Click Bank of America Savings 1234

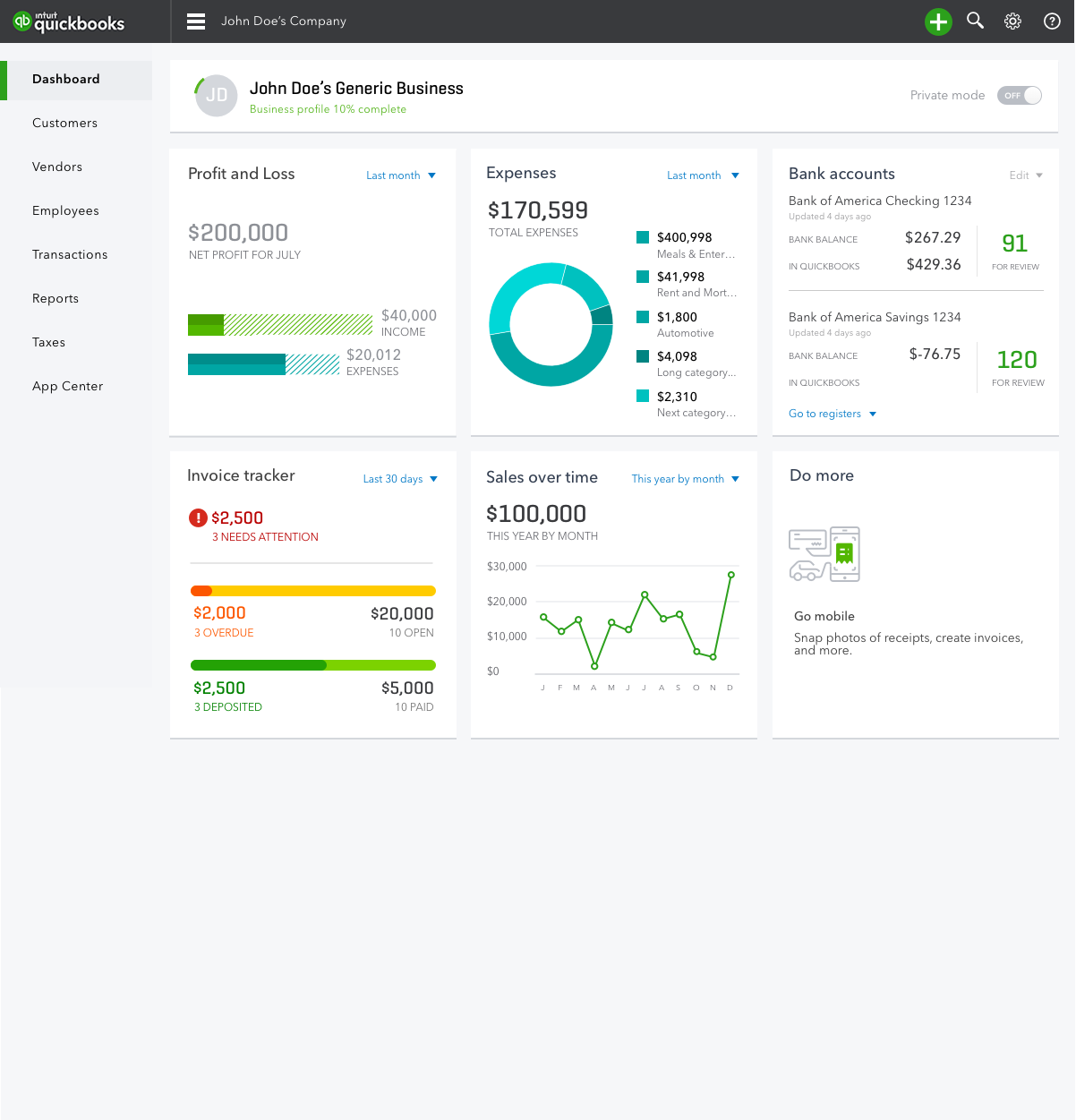point(875,317)
